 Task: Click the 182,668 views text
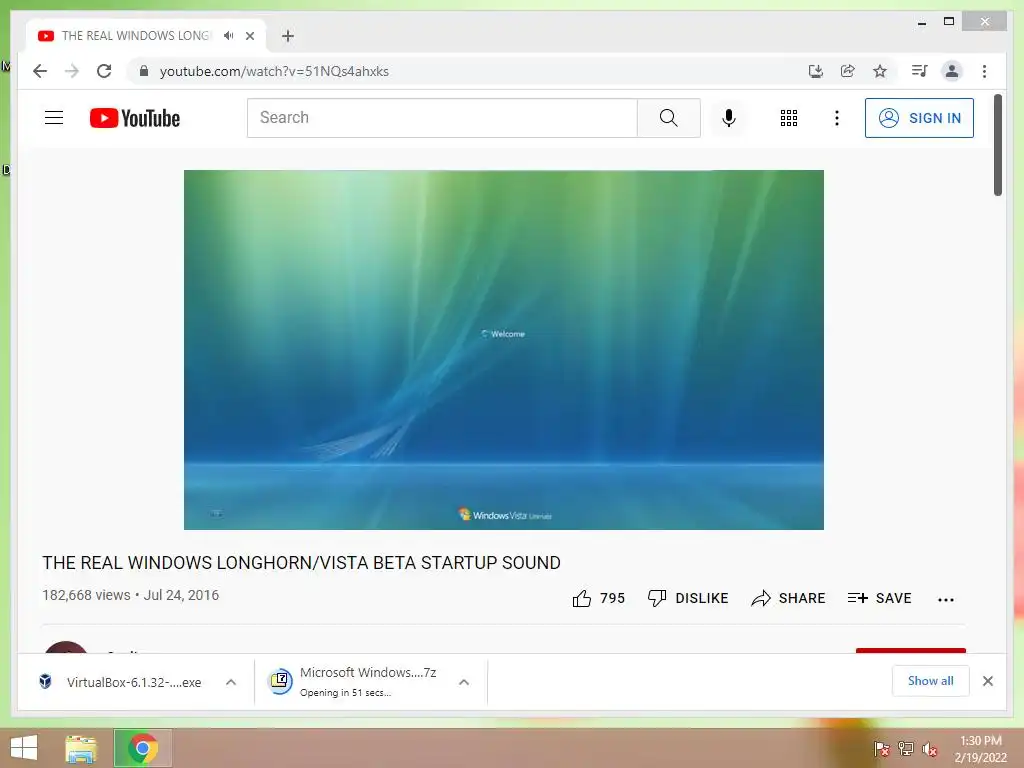click(x=86, y=595)
